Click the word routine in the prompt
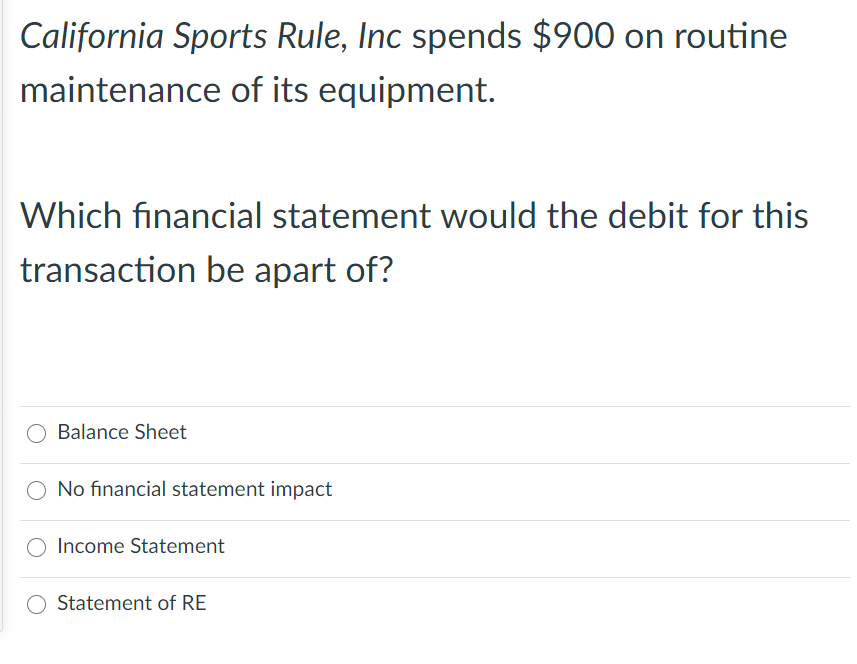This screenshot has width=857, height=664. pos(731,36)
